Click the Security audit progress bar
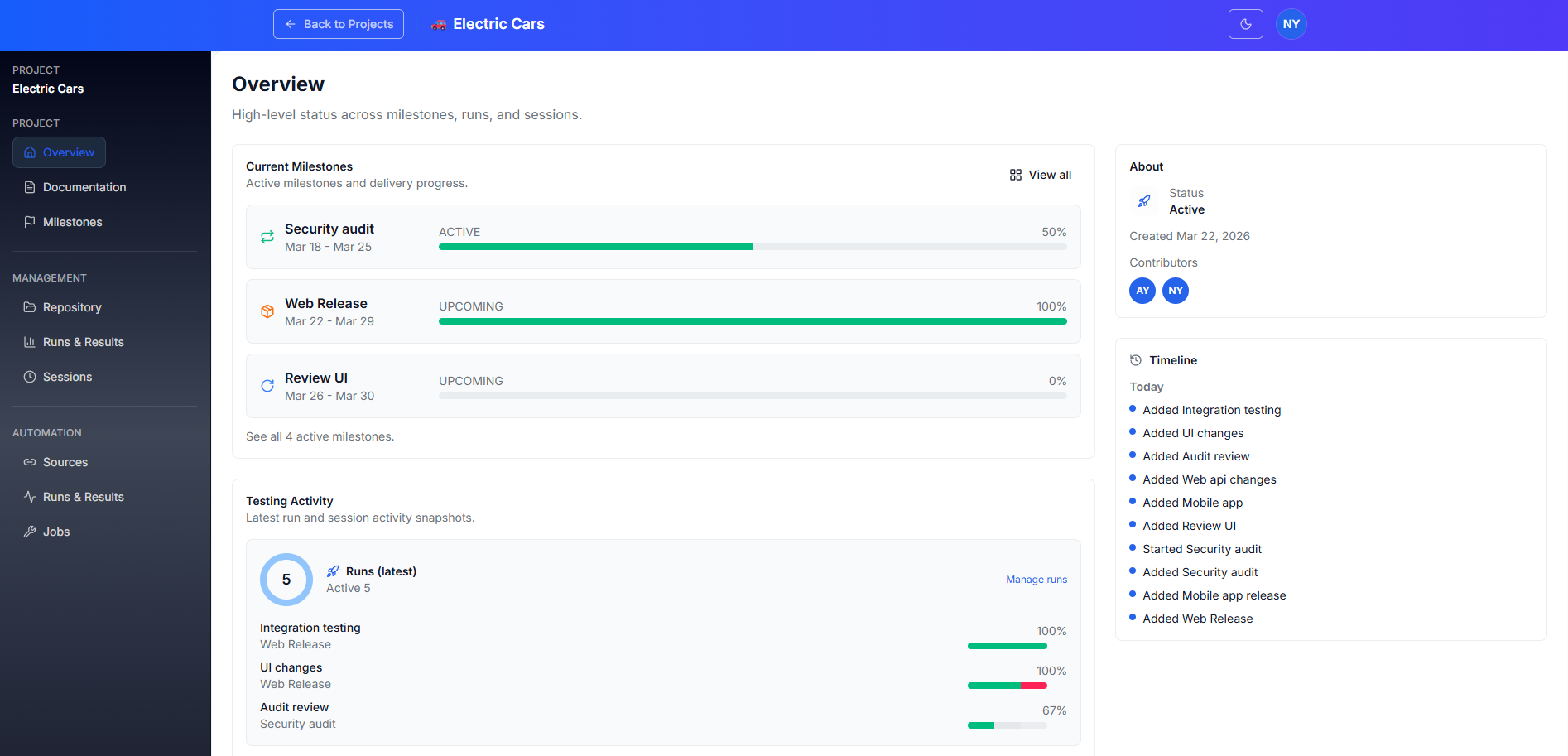 (x=753, y=247)
